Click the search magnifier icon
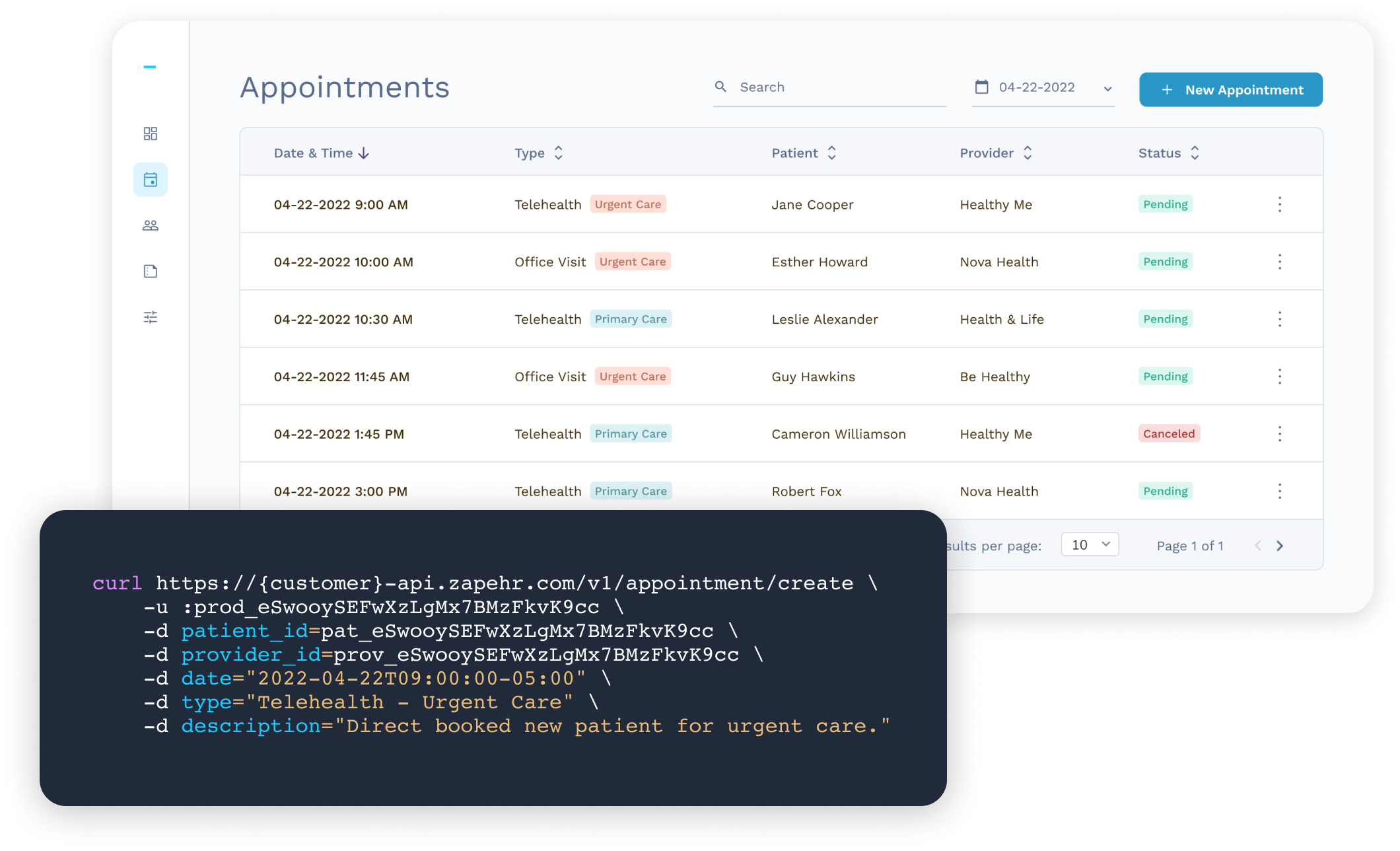This screenshot has width=1400, height=851. pyautogui.click(x=720, y=87)
